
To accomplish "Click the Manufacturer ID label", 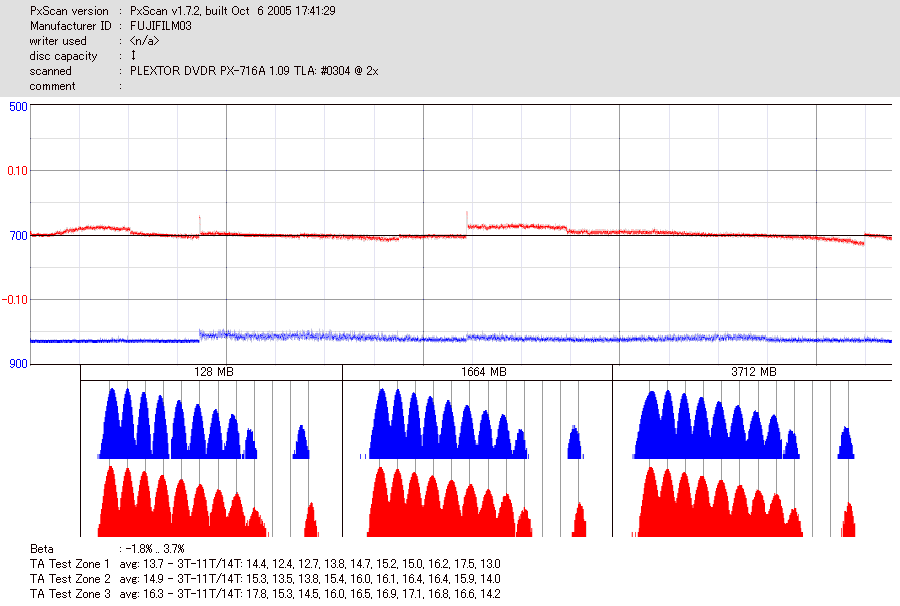I will tap(71, 26).
